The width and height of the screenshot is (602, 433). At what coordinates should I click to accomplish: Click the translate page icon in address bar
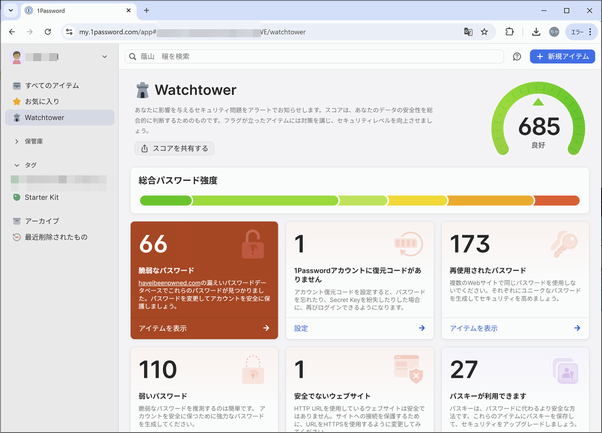(465, 31)
